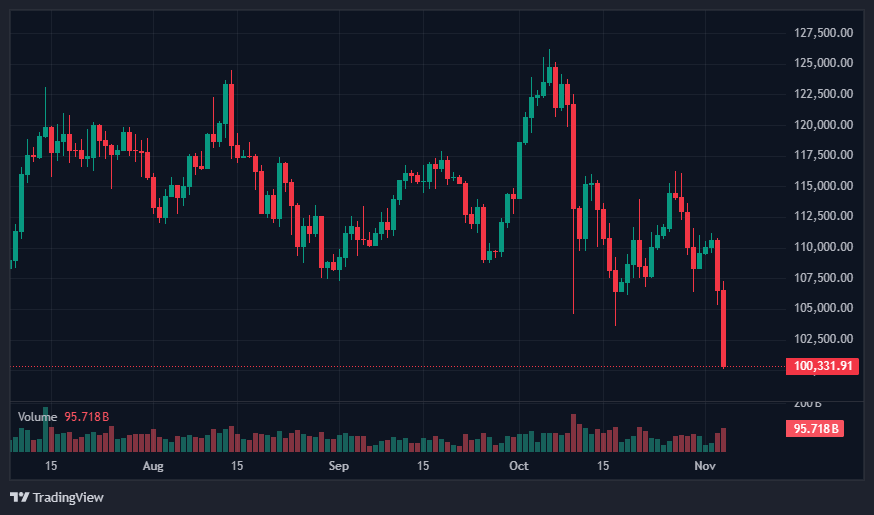Select the Volume indicator legend label
The image size is (874, 515).
coord(37,416)
